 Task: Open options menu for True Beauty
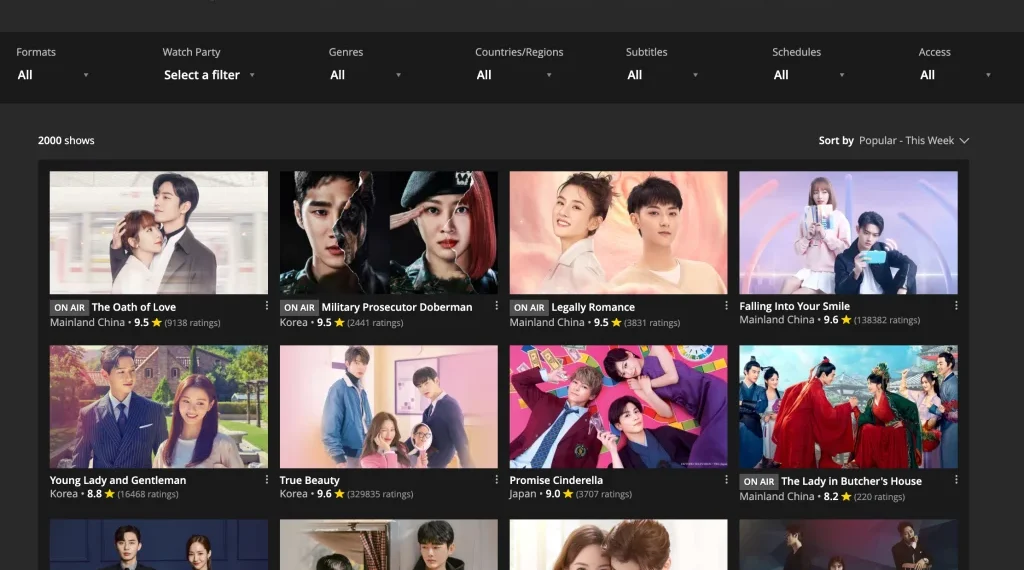496,479
